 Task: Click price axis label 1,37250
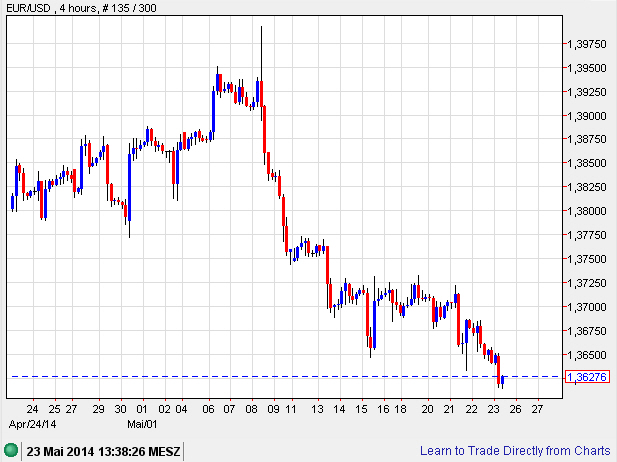coord(587,283)
